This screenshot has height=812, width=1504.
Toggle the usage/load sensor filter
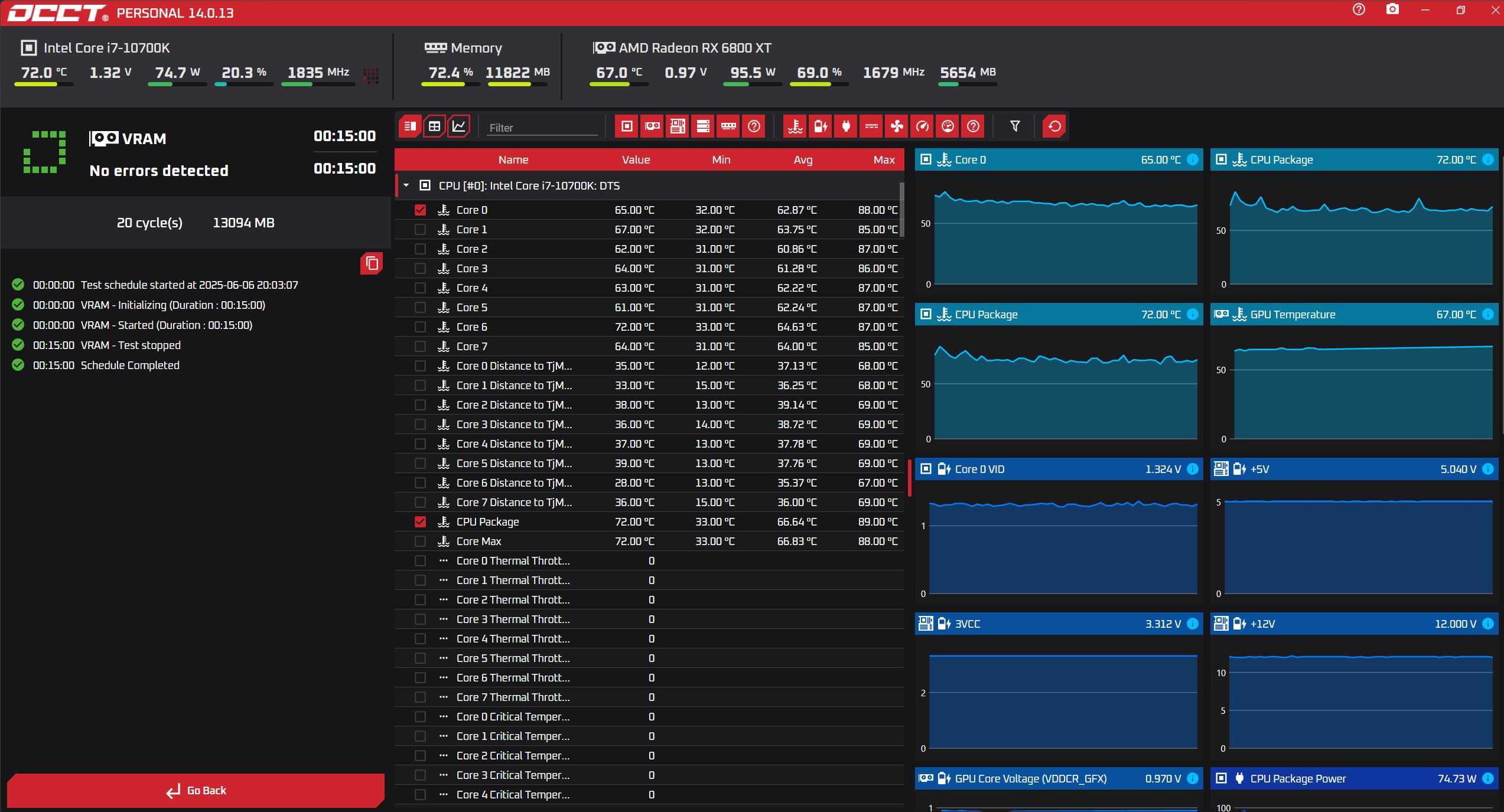(x=948, y=126)
